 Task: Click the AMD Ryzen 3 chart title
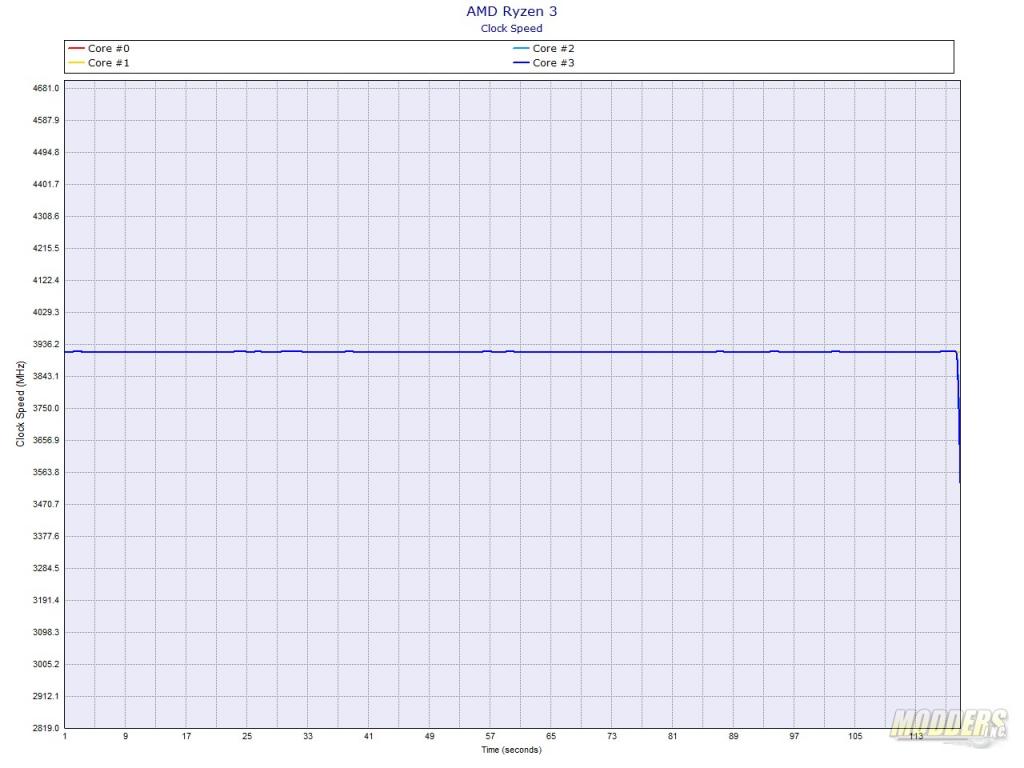511,11
